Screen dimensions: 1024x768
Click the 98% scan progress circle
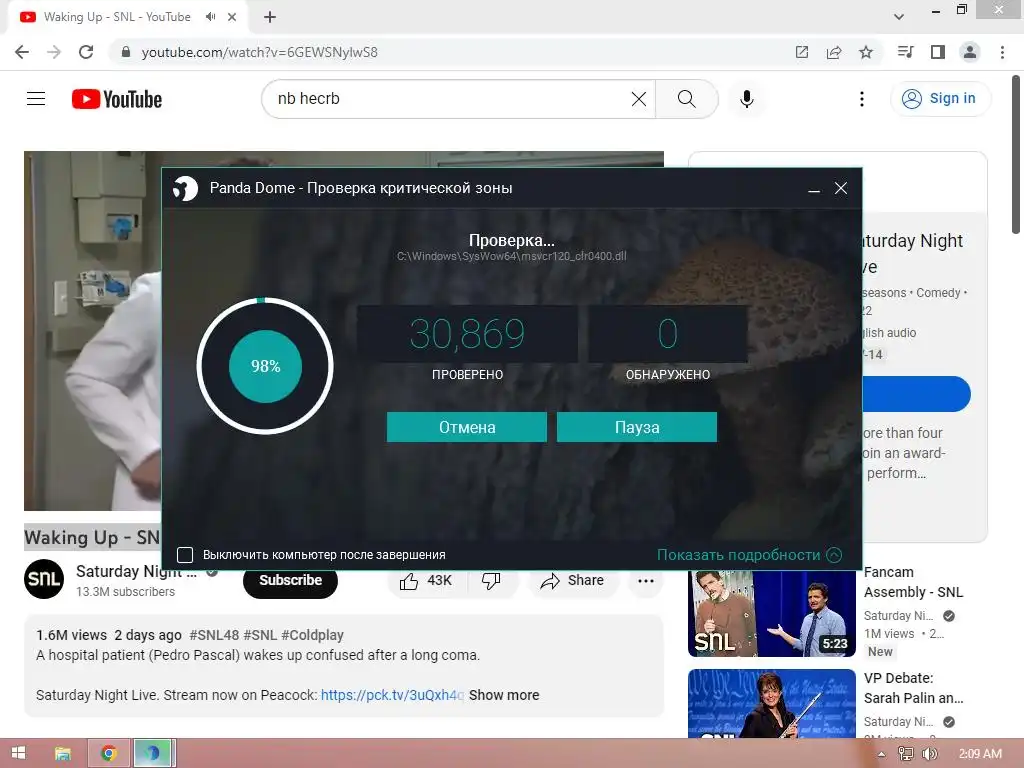265,366
